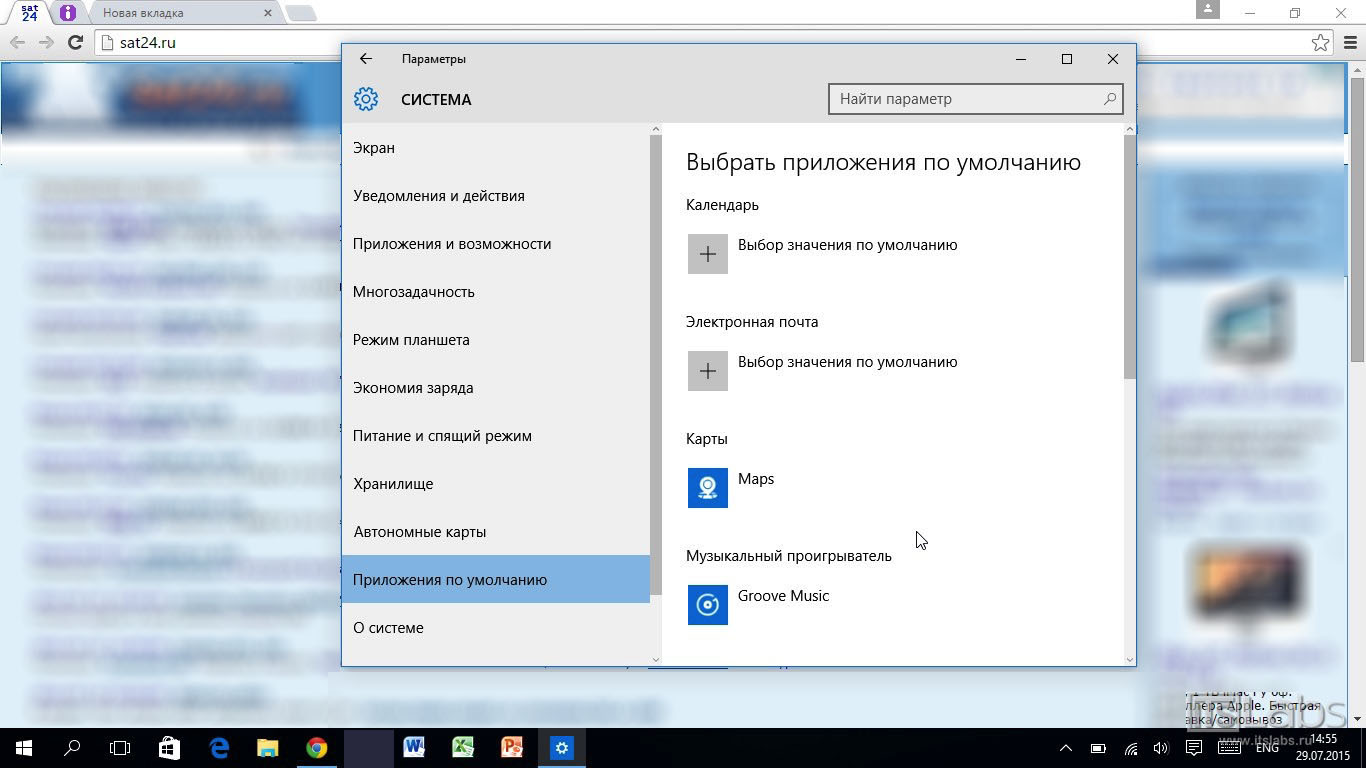Select Приложения и возможности in the sidebar
Image resolution: width=1366 pixels, height=768 pixels.
point(496,244)
